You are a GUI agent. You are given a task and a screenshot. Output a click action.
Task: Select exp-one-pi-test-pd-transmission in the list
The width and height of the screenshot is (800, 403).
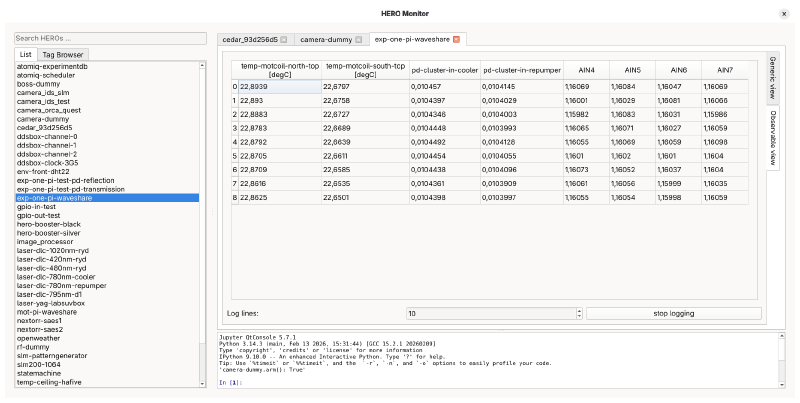(107, 189)
